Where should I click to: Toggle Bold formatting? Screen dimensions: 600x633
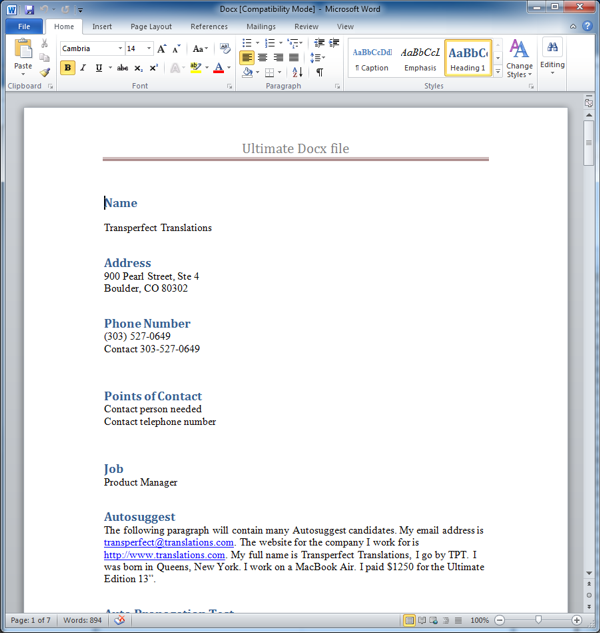(68, 68)
